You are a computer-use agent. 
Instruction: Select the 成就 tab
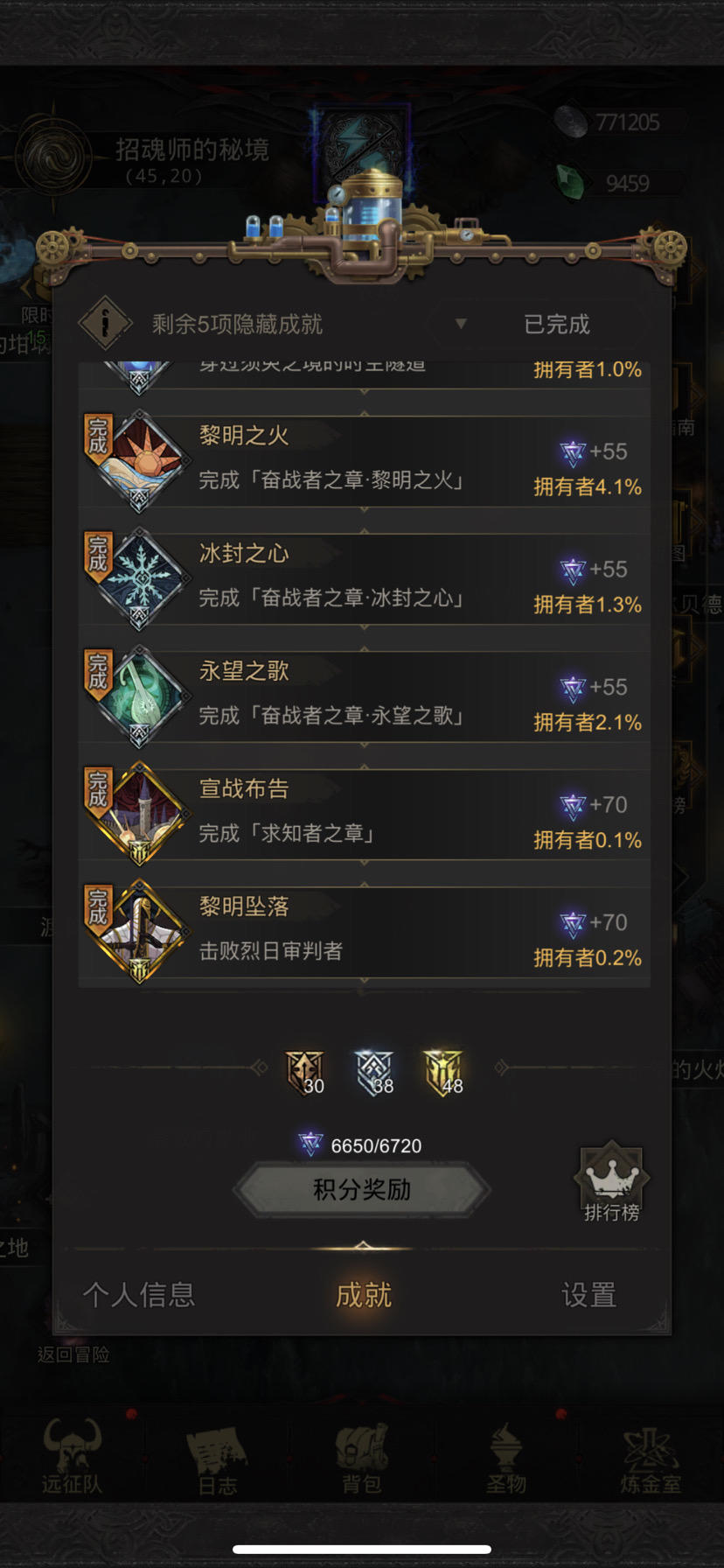coord(363,1294)
